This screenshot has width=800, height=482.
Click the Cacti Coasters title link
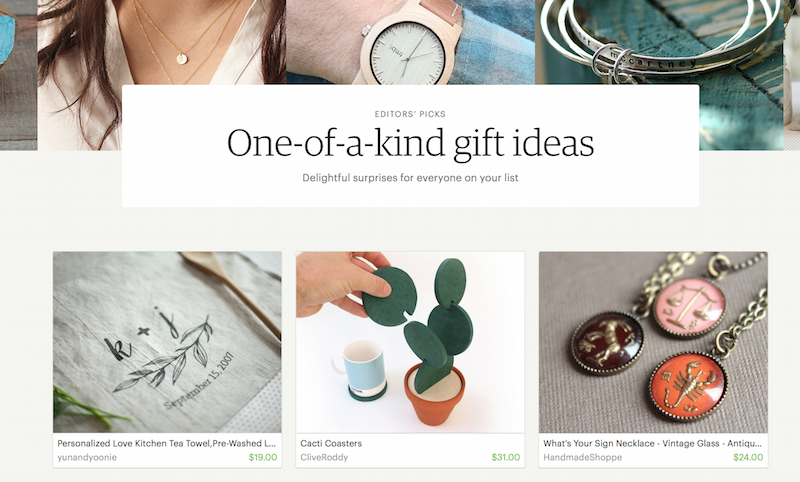point(331,443)
